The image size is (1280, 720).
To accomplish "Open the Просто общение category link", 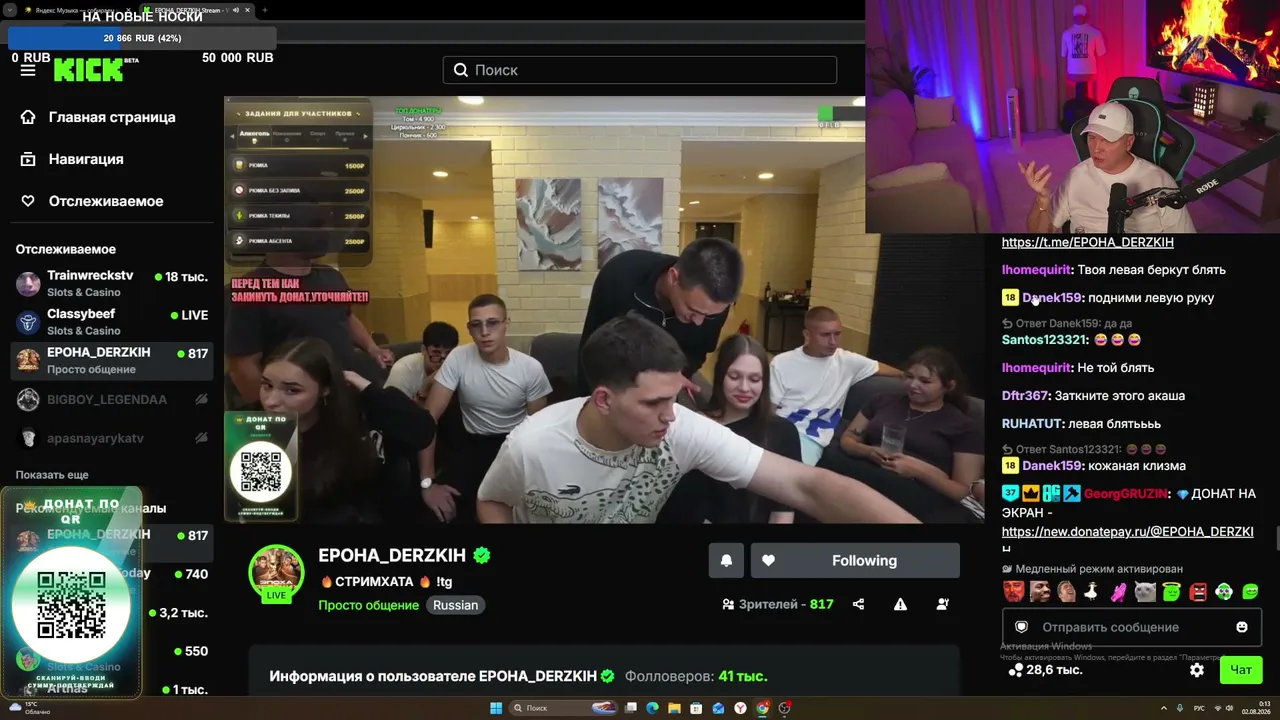I will tap(368, 605).
